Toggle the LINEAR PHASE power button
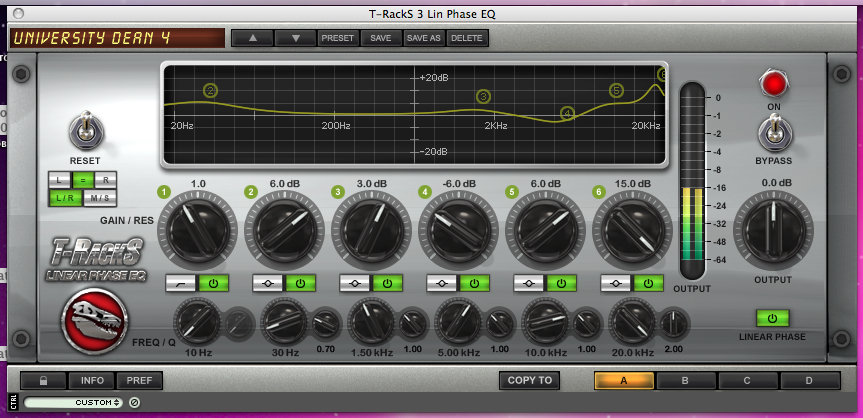 [772, 318]
